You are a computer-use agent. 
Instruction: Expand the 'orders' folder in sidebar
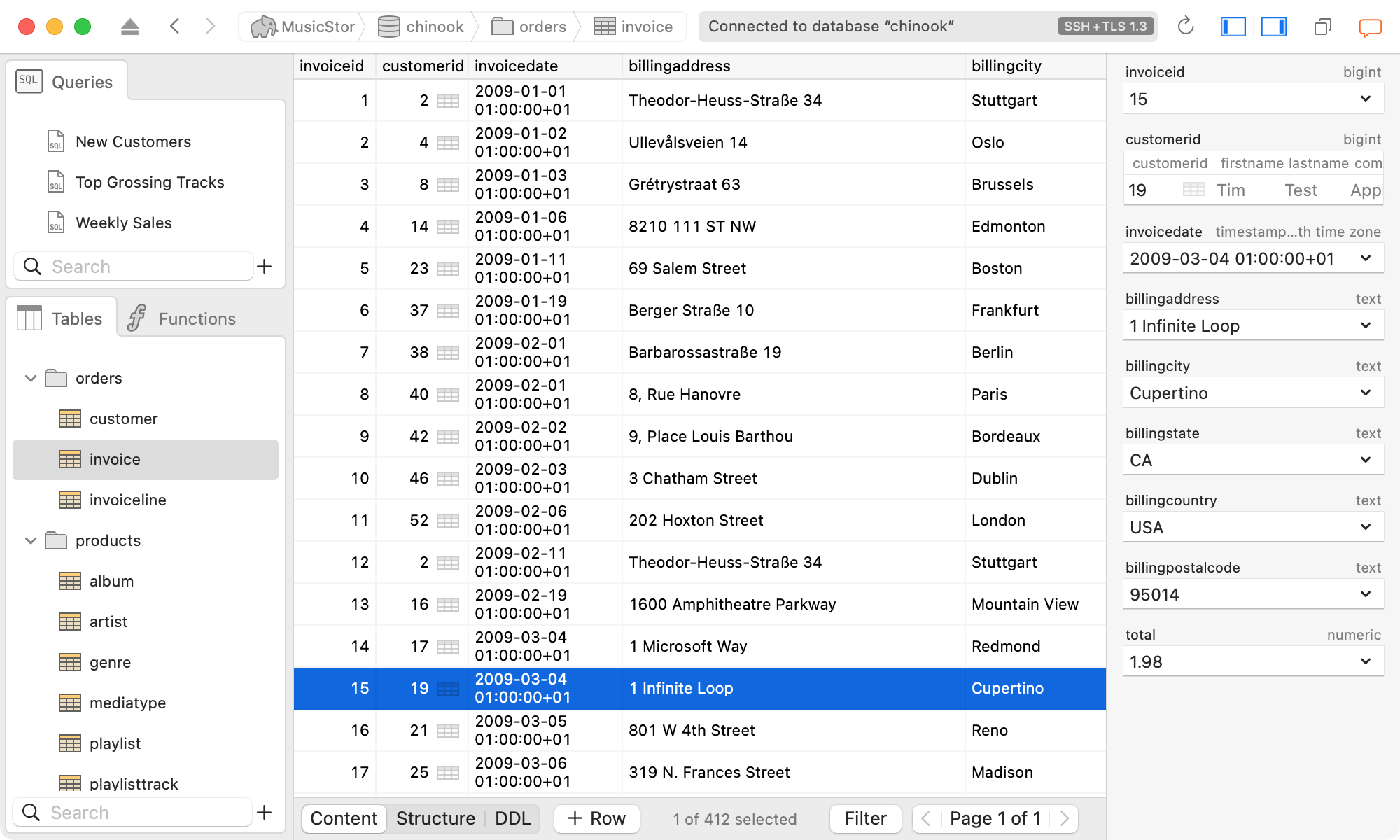coord(31,378)
